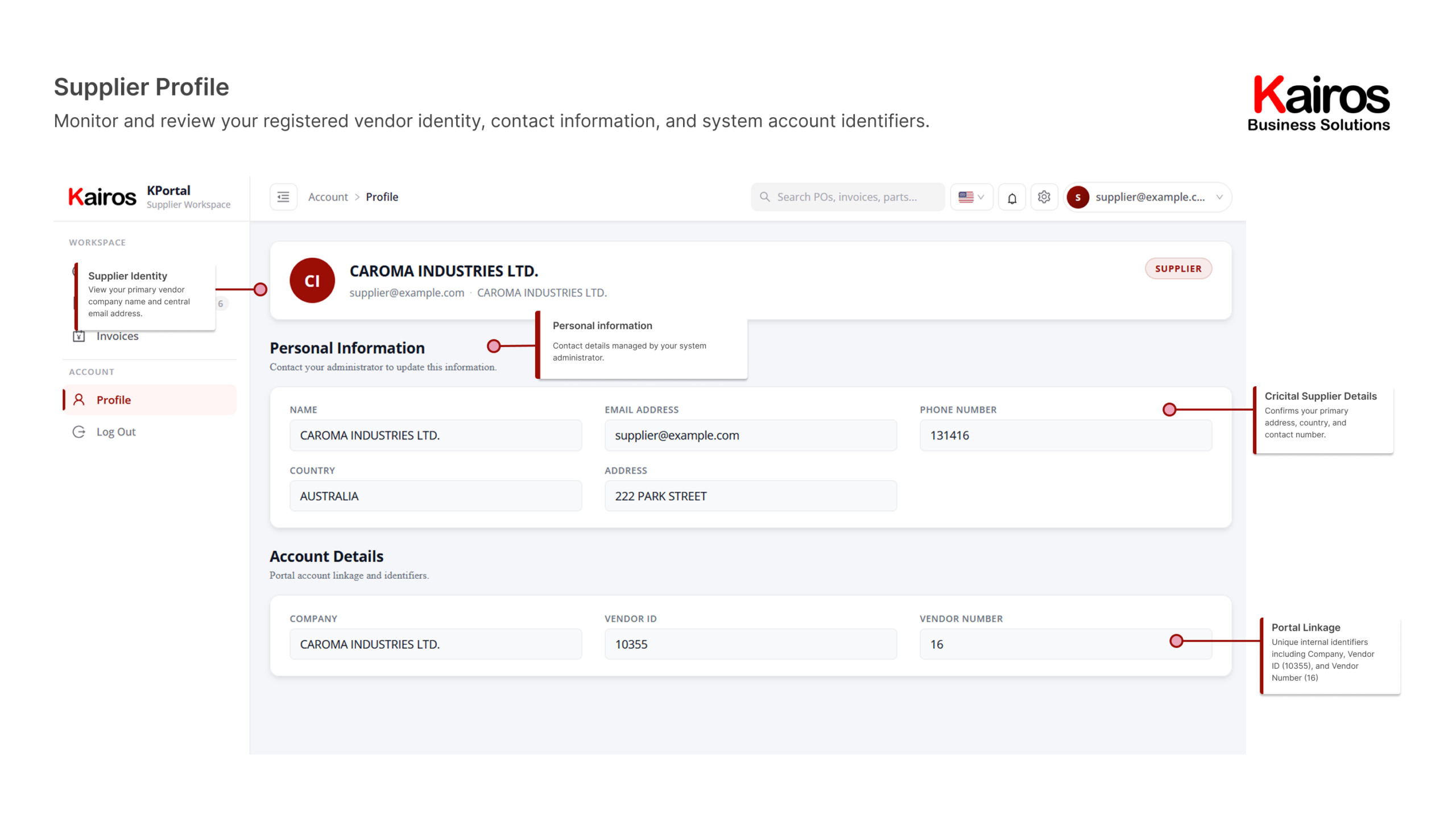Click the Address field 222 PARK STREET
1456x840 pixels.
click(x=751, y=495)
